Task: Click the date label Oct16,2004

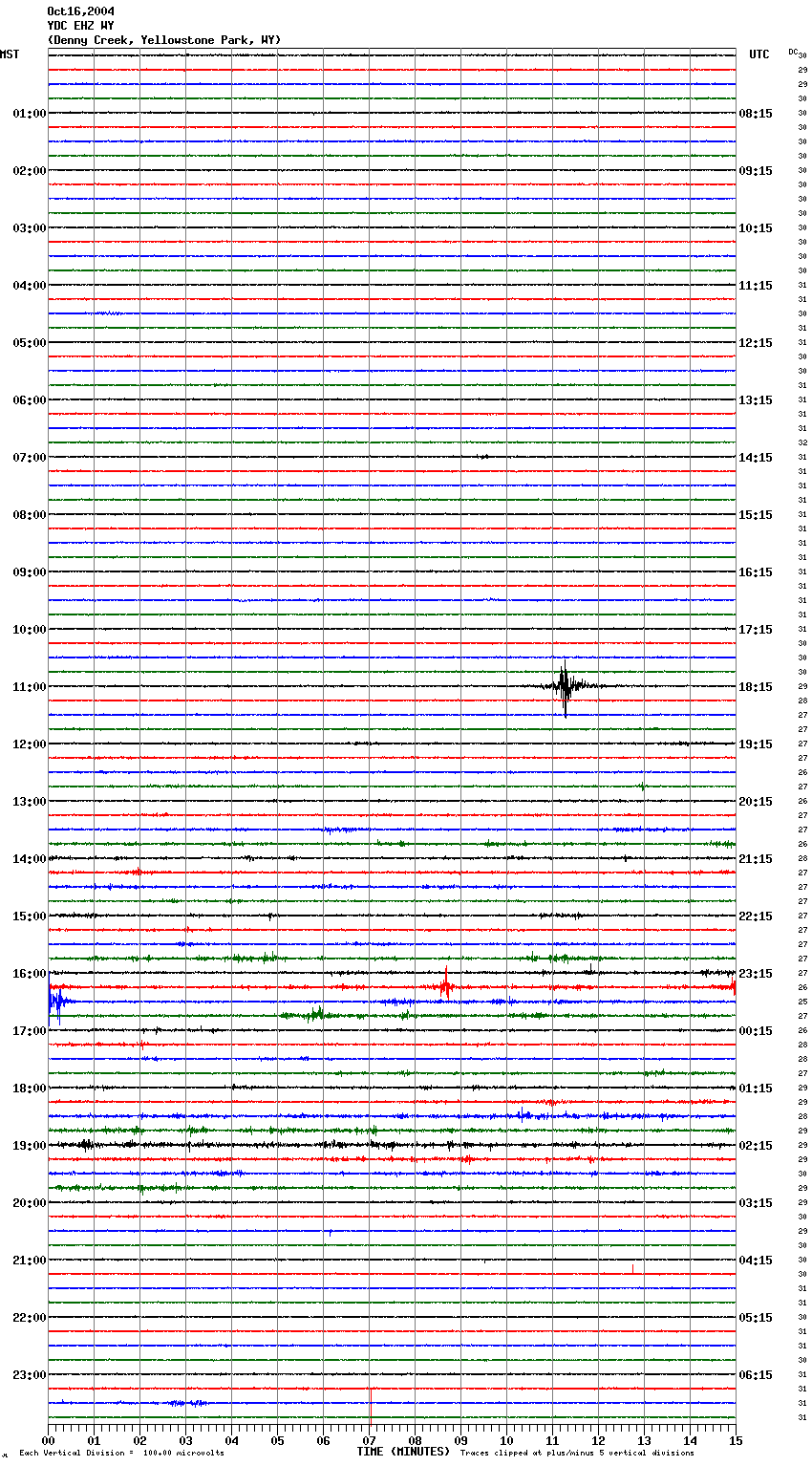Action: (80, 11)
